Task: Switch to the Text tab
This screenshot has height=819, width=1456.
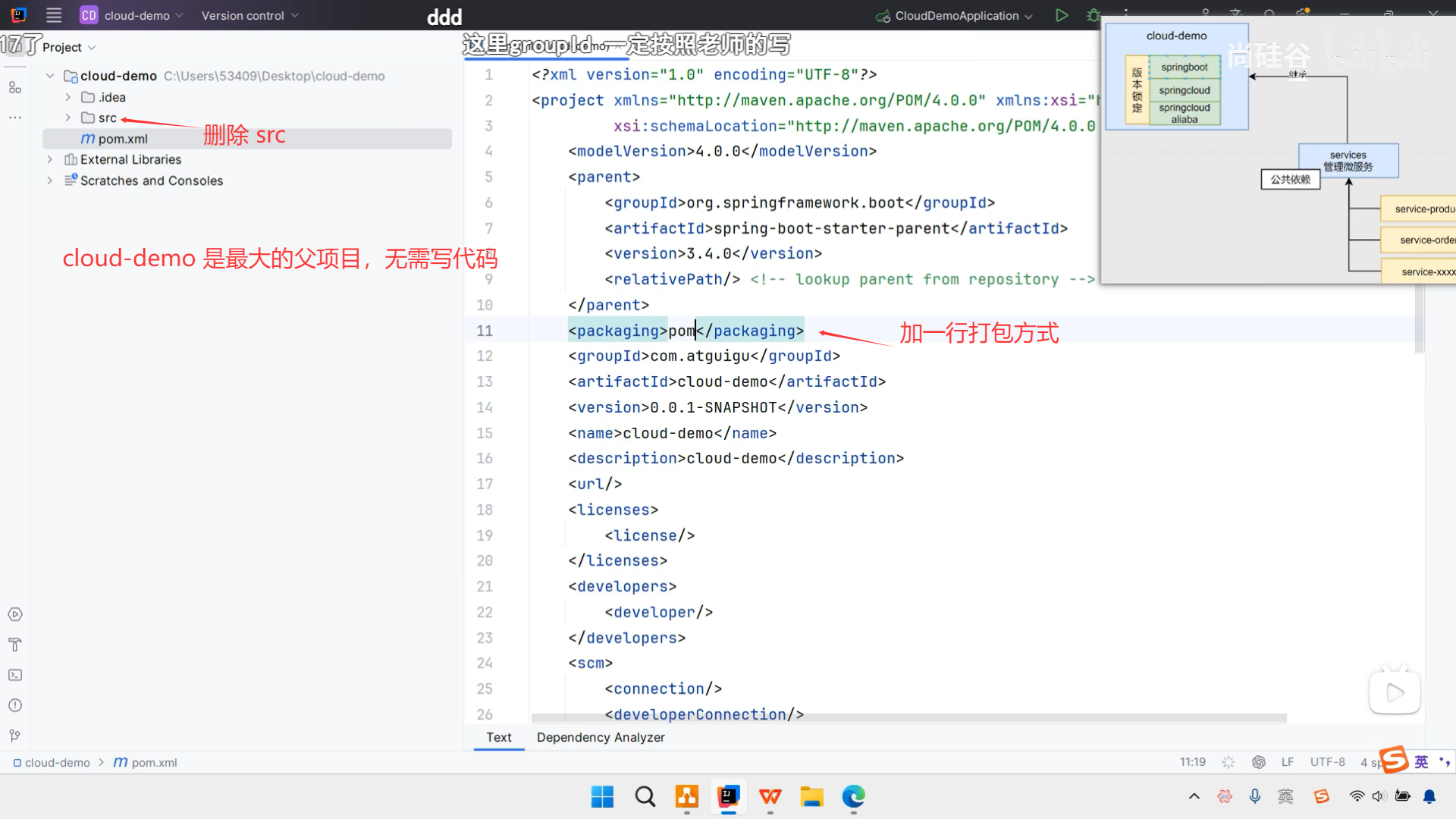Action: click(498, 737)
